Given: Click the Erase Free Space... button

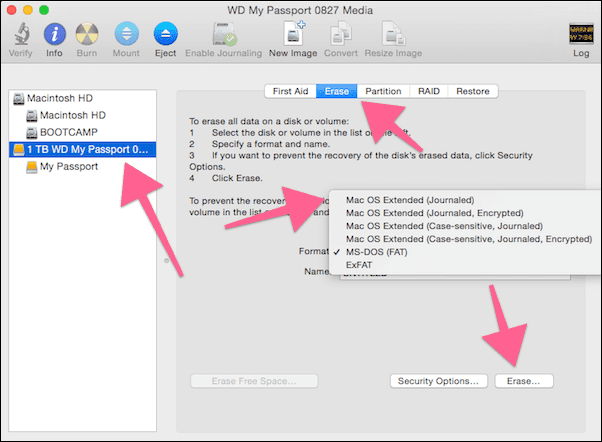Looking at the screenshot, I should pyautogui.click(x=254, y=381).
